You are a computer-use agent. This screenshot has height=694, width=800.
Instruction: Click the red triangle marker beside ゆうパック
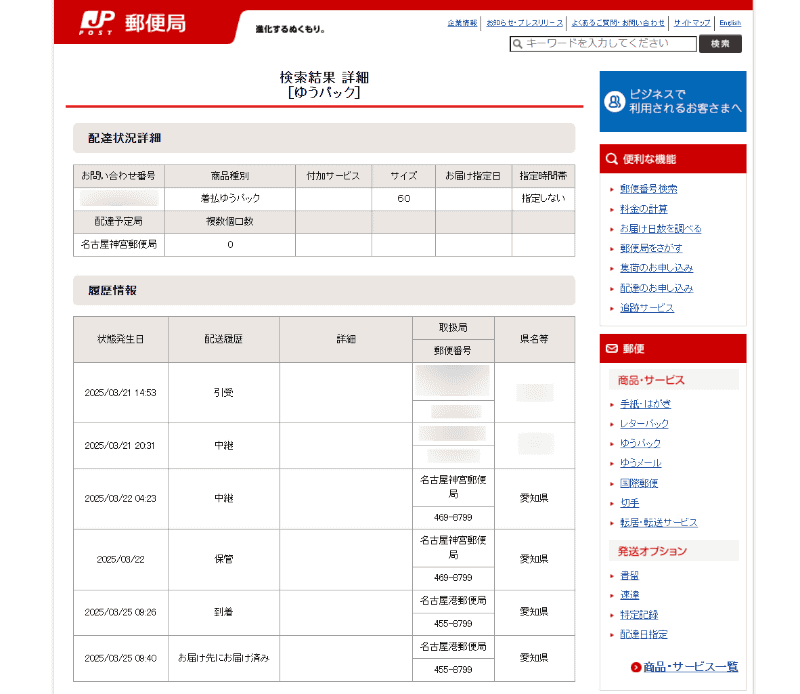pos(611,443)
